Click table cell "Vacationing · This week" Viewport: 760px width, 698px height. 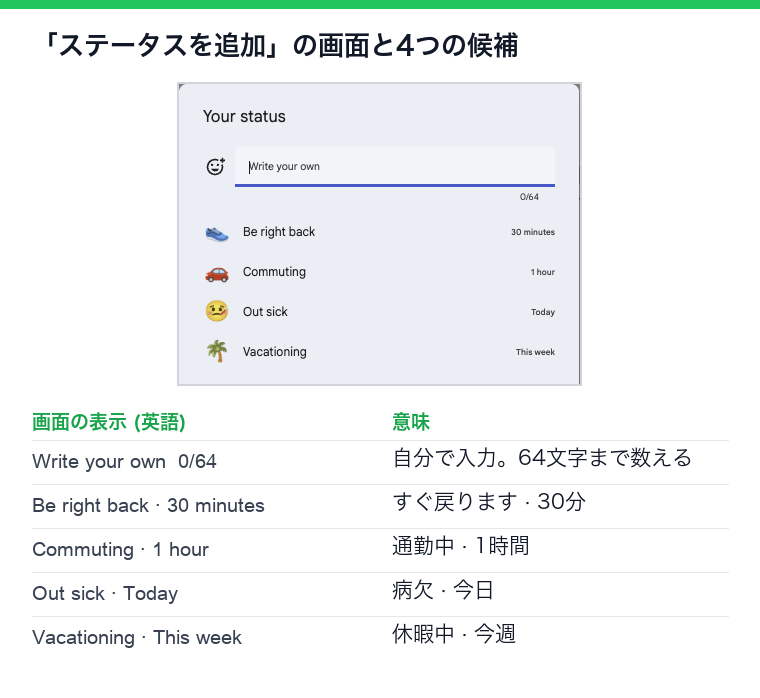pos(137,638)
